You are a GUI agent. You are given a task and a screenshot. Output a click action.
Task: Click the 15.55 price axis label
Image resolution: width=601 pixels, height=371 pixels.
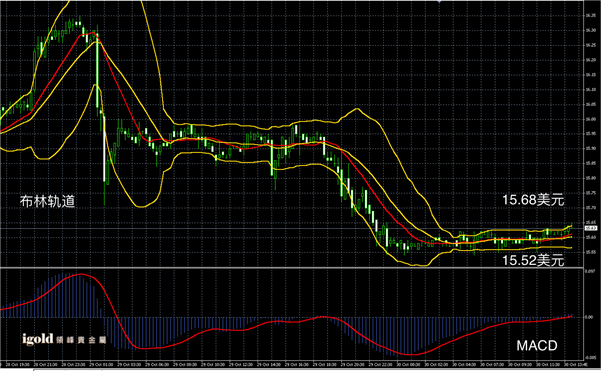(x=590, y=252)
